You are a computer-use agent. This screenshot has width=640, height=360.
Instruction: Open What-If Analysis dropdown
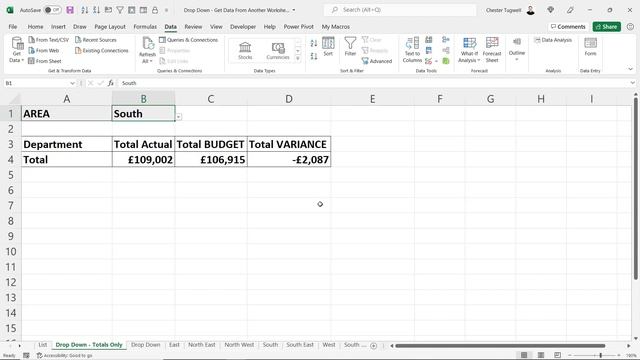[x=469, y=50]
